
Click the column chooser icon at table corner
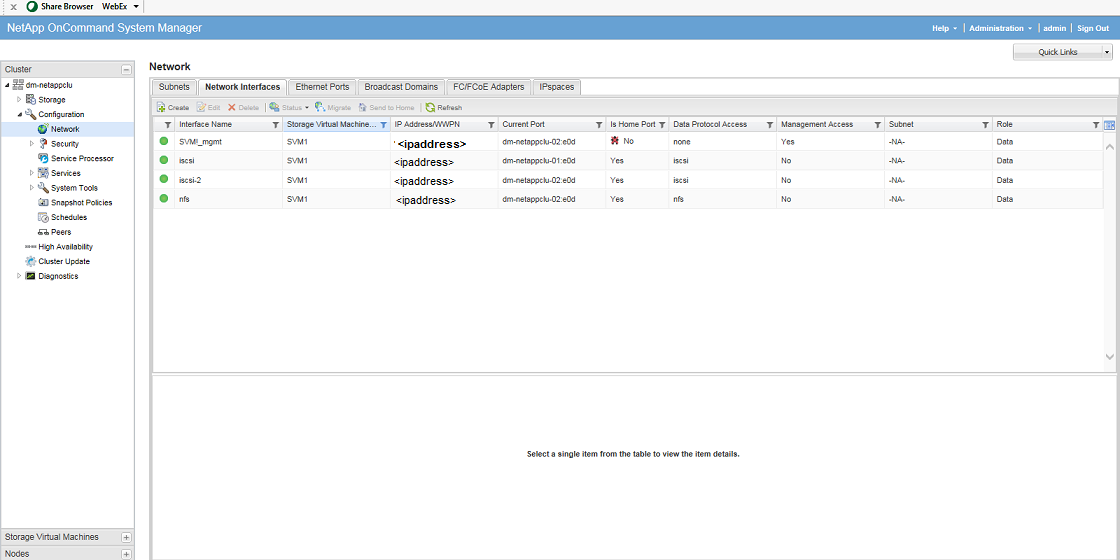[1109, 125]
